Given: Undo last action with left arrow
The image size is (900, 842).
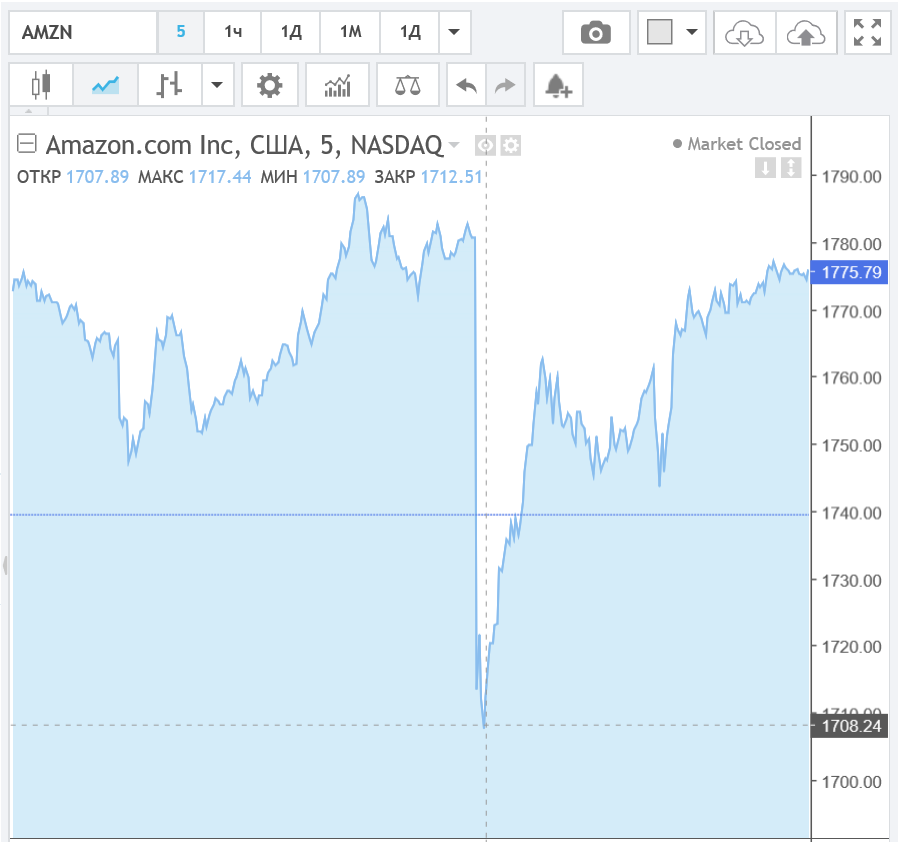Looking at the screenshot, I should (x=466, y=85).
